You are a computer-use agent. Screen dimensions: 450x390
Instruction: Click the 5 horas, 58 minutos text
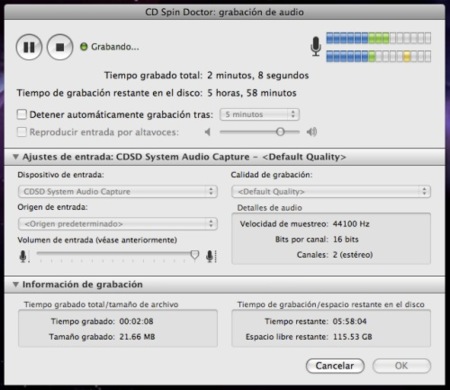pyautogui.click(x=252, y=93)
